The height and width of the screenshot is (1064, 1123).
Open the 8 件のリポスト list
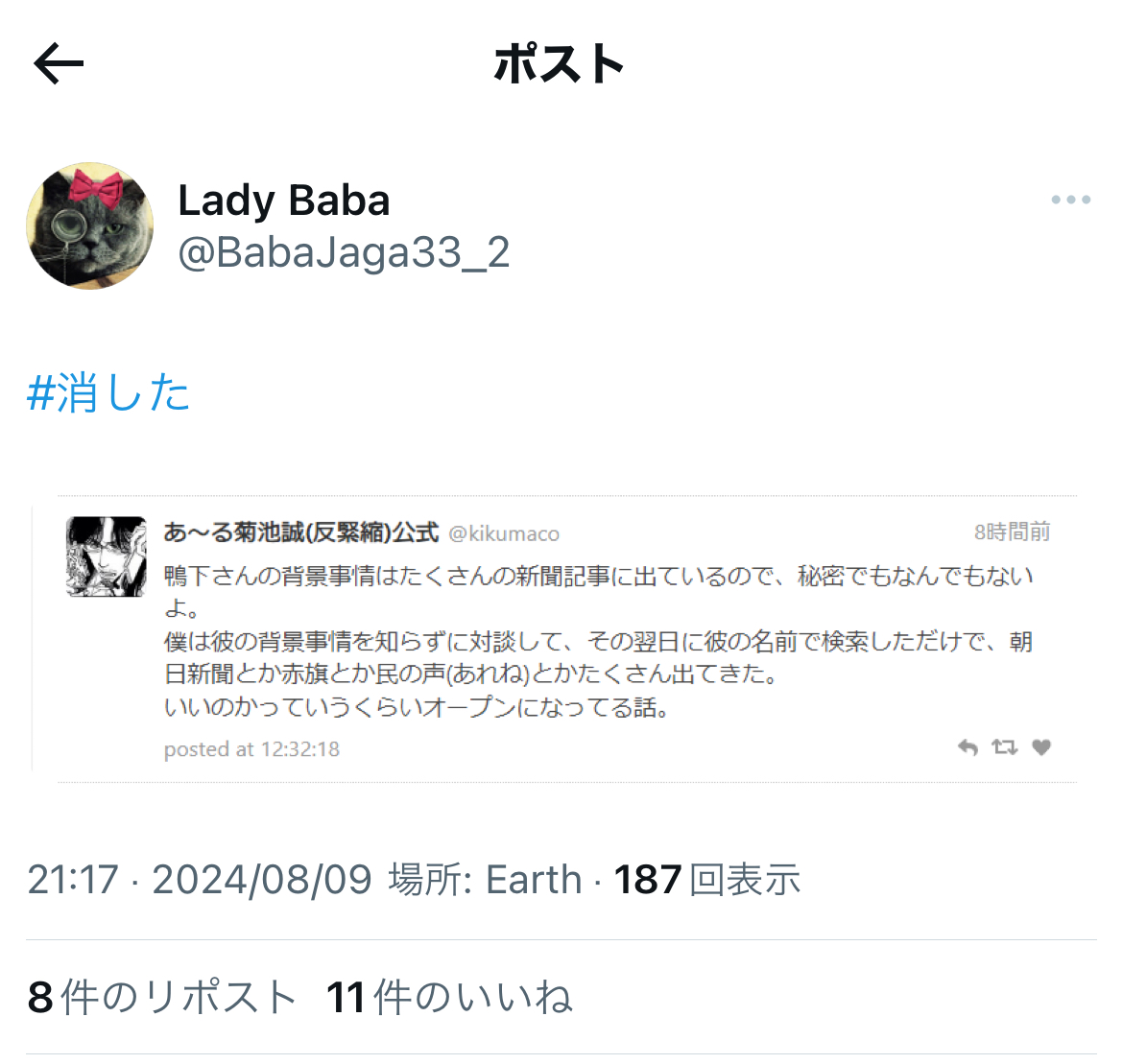(162, 997)
